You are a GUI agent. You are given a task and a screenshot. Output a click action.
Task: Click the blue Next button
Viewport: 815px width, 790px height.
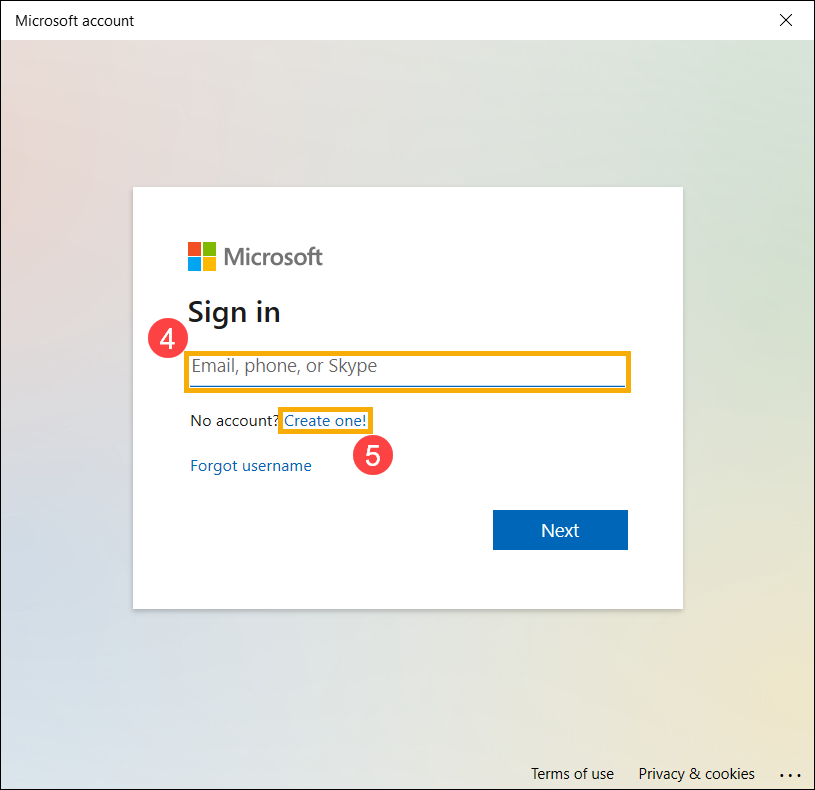(x=560, y=530)
